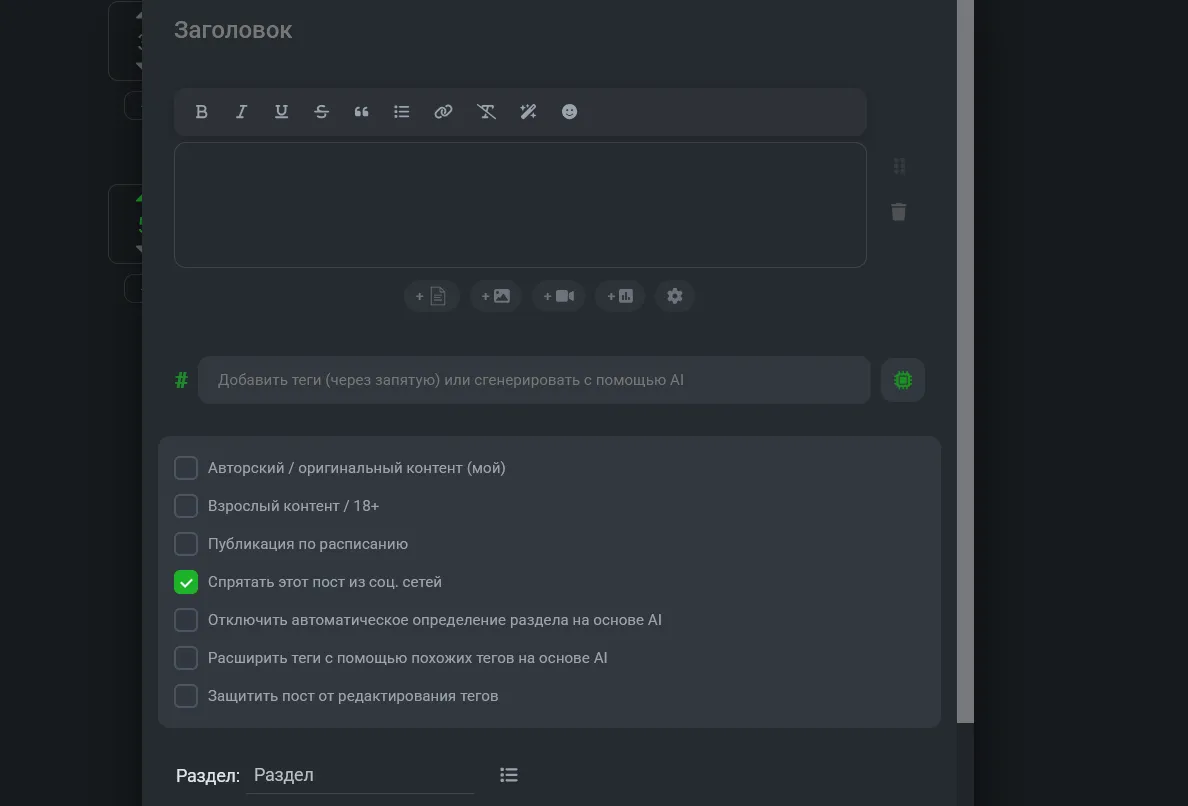Viewport: 1188px width, 806px height.
Task: Toggle bold formatting in the toolbar
Action: 202,112
